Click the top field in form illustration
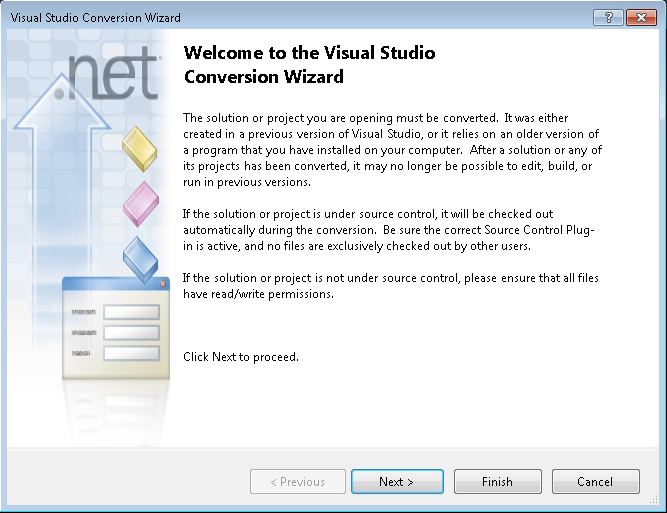 (x=131, y=312)
